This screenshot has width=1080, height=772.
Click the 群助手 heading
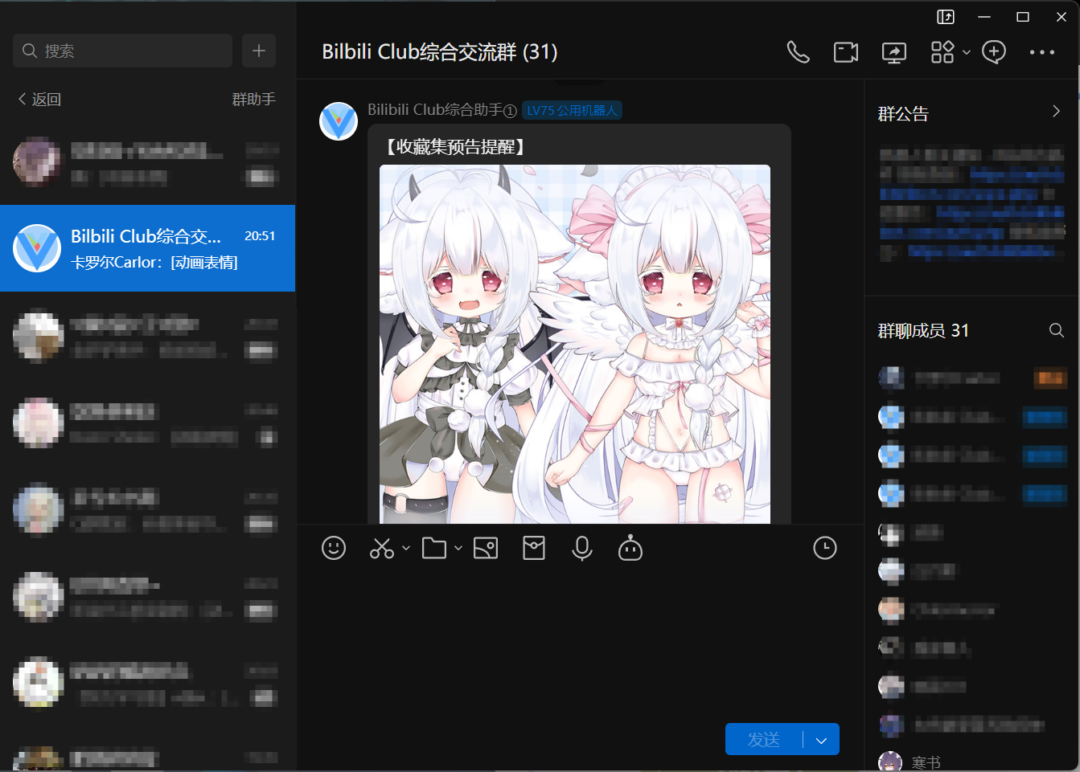tap(253, 99)
